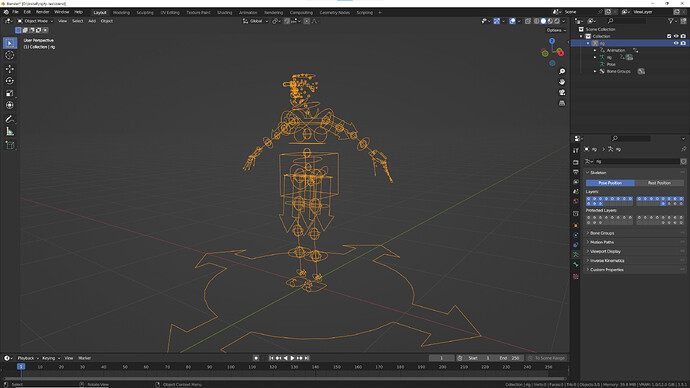Click the Pose Position button
This screenshot has width=690, height=388.
point(610,183)
